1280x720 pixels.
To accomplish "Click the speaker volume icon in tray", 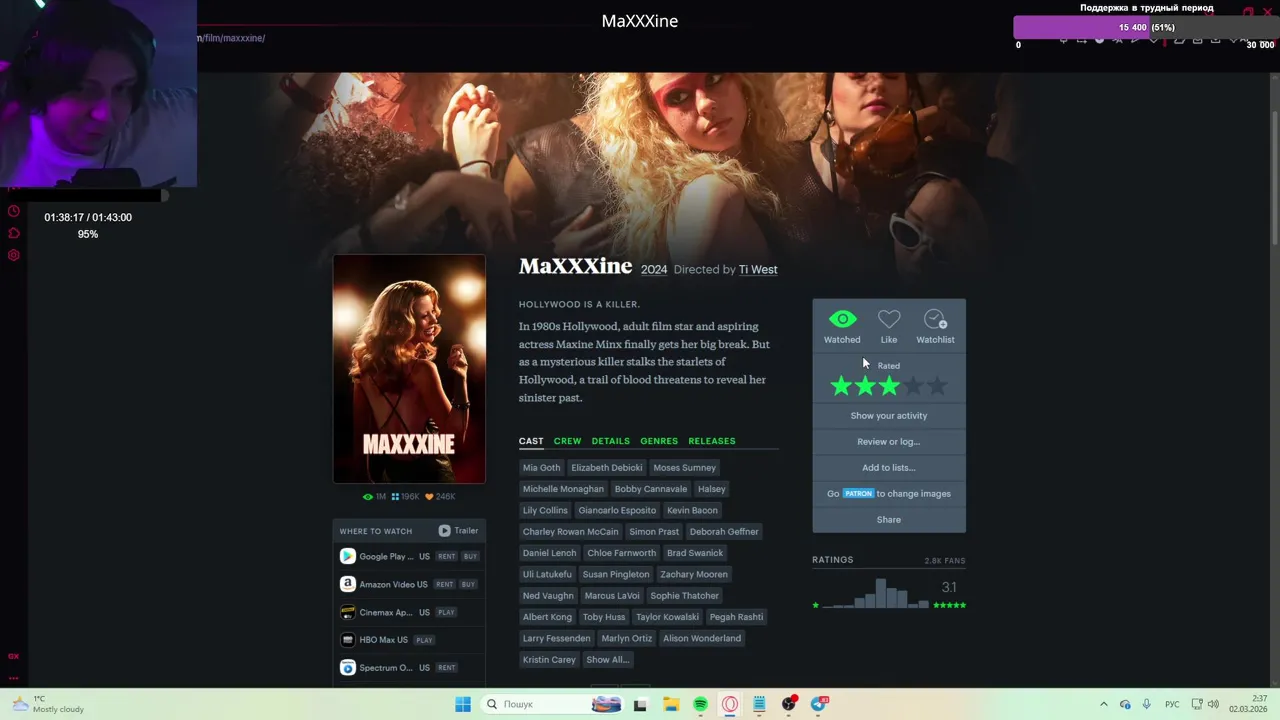I will (x=1212, y=704).
